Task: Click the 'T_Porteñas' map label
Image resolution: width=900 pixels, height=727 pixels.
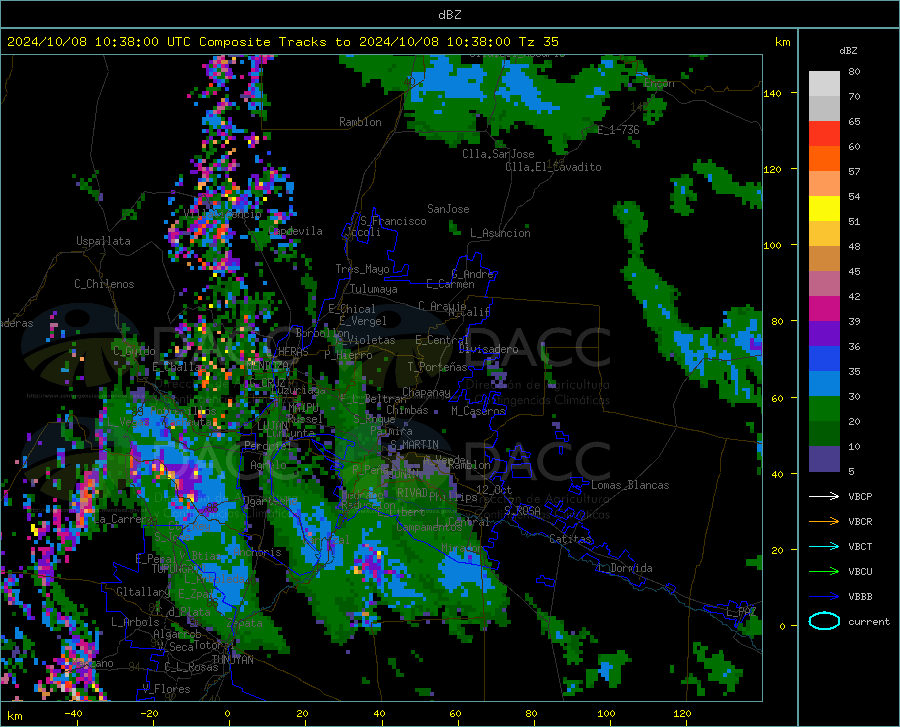Action: pos(437,367)
